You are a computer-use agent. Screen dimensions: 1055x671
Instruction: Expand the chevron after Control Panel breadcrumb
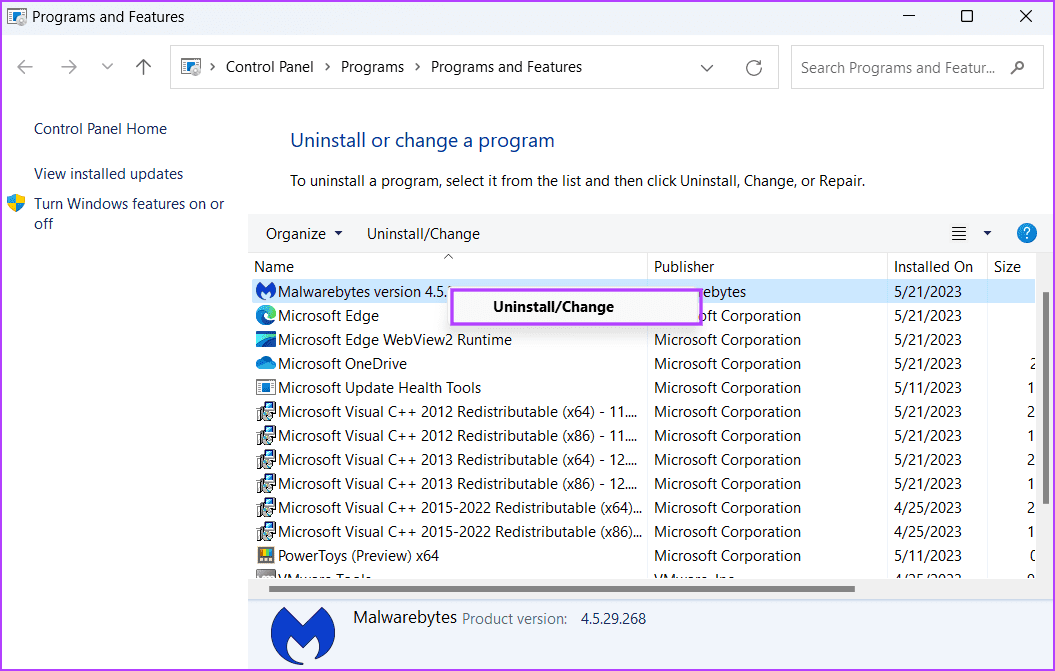coord(328,67)
